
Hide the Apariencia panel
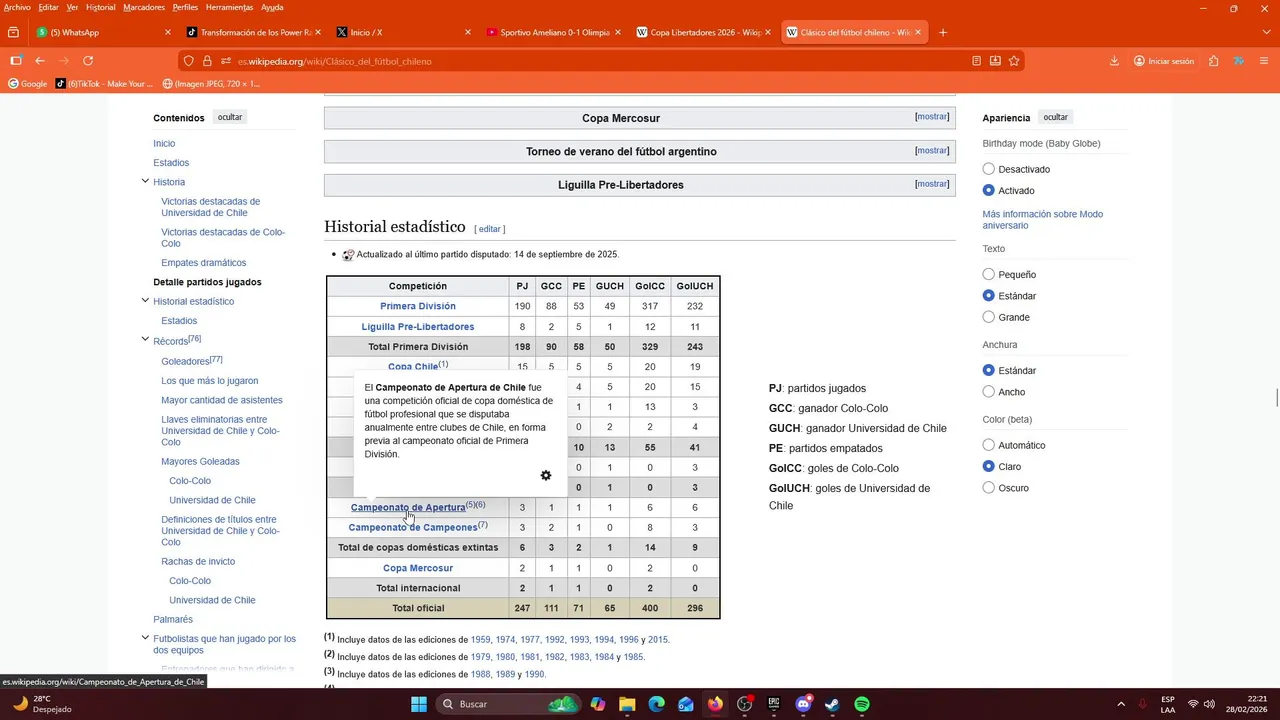(x=1056, y=117)
